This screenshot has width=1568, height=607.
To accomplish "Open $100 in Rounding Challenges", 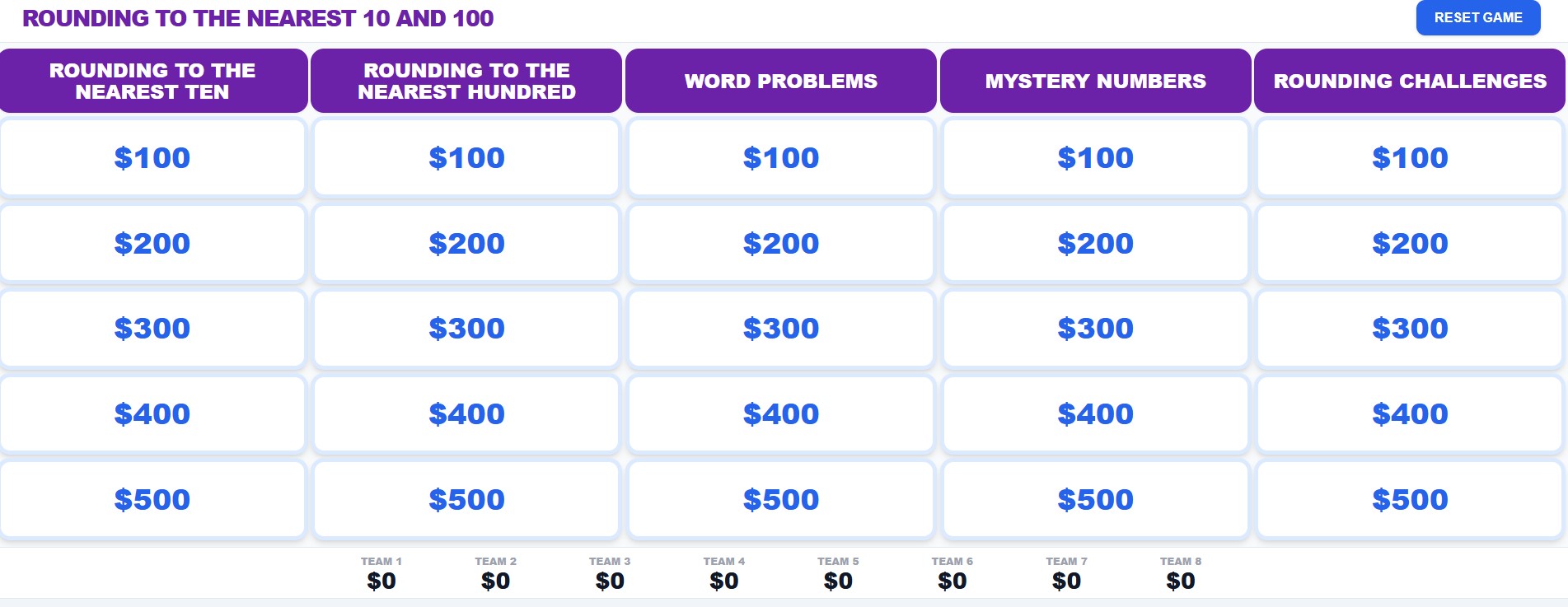I will coord(1410,157).
